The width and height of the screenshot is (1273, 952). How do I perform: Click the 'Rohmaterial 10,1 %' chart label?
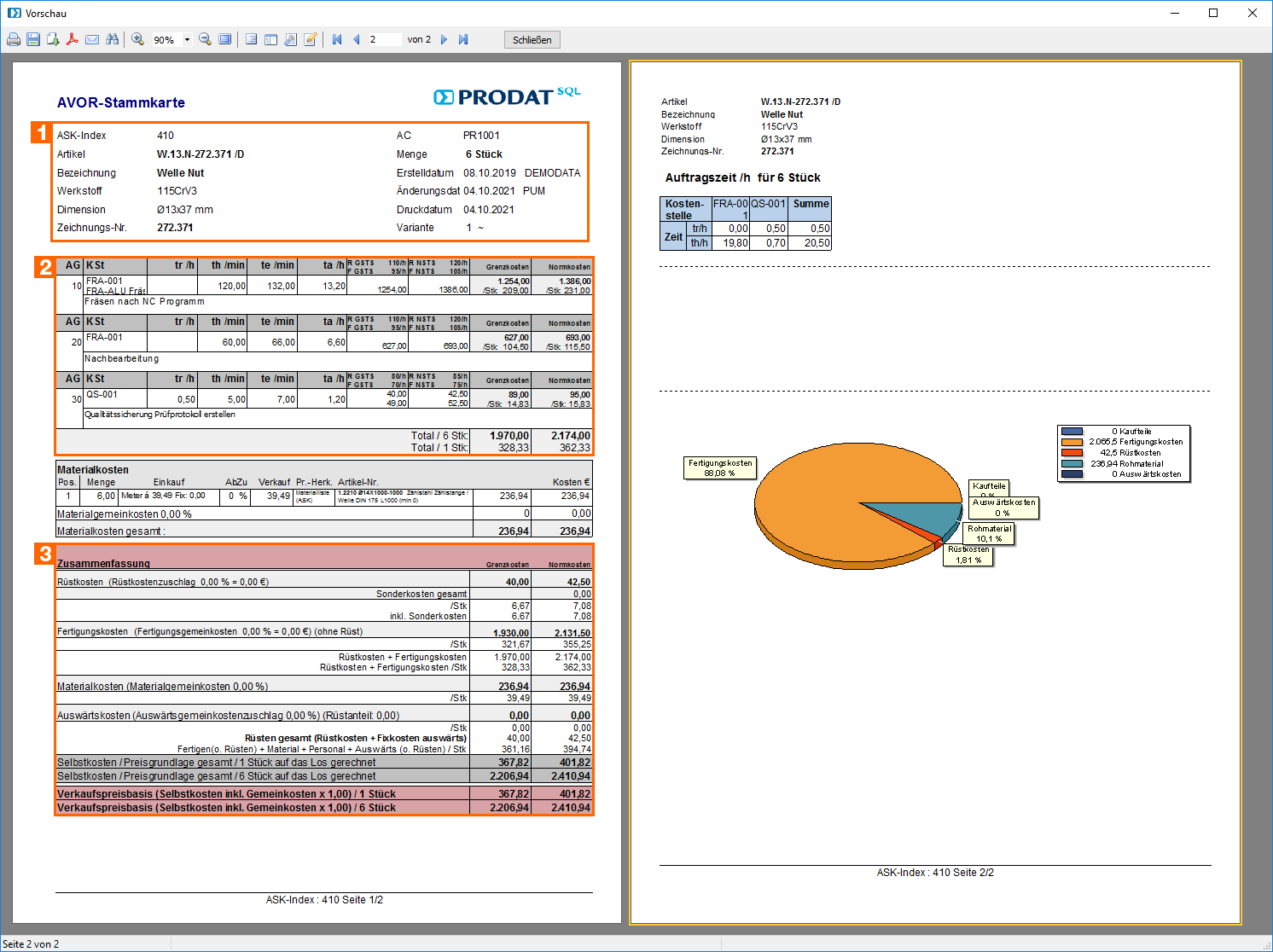click(989, 533)
